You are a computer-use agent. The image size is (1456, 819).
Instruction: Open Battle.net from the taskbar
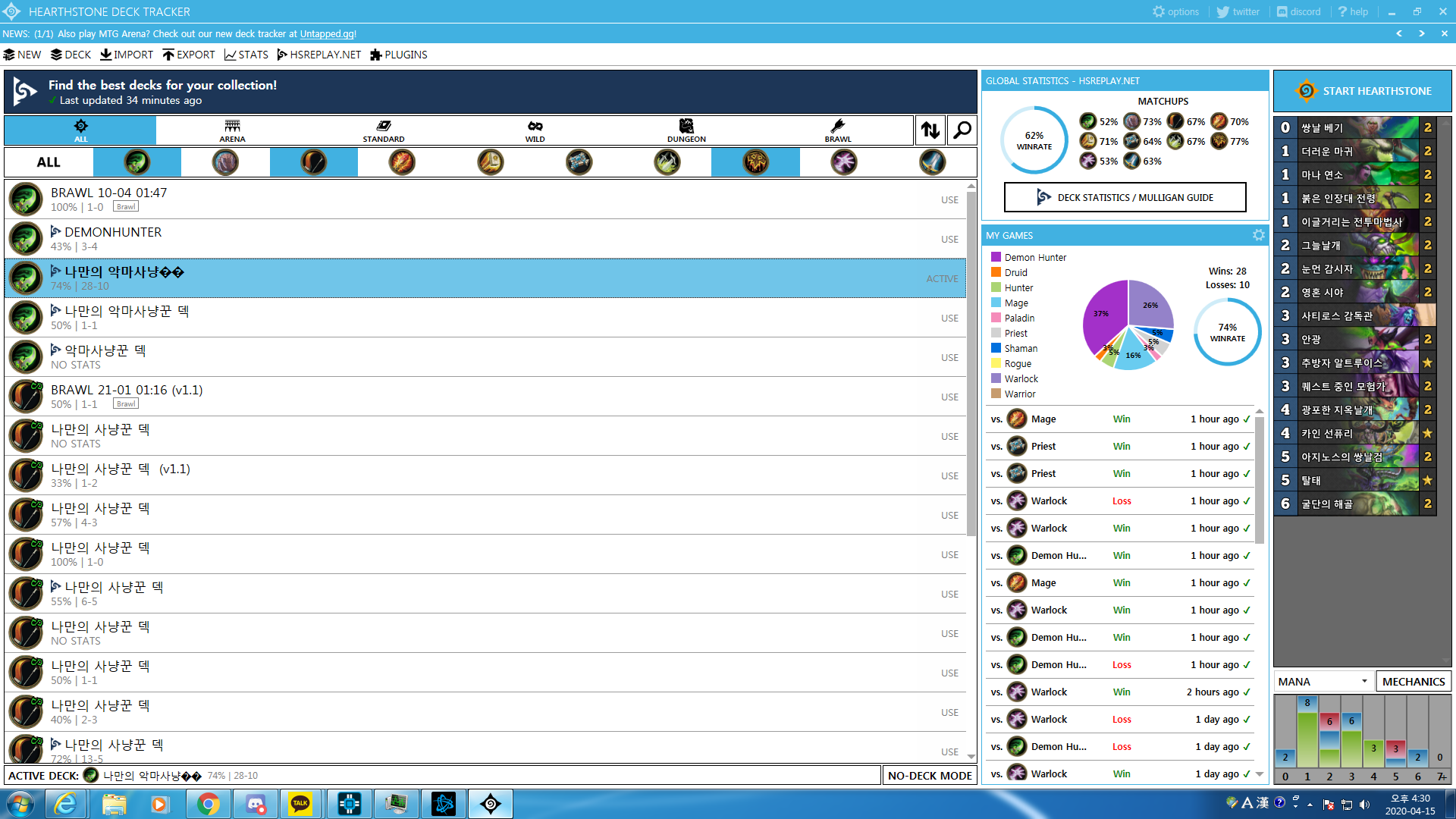point(444,804)
